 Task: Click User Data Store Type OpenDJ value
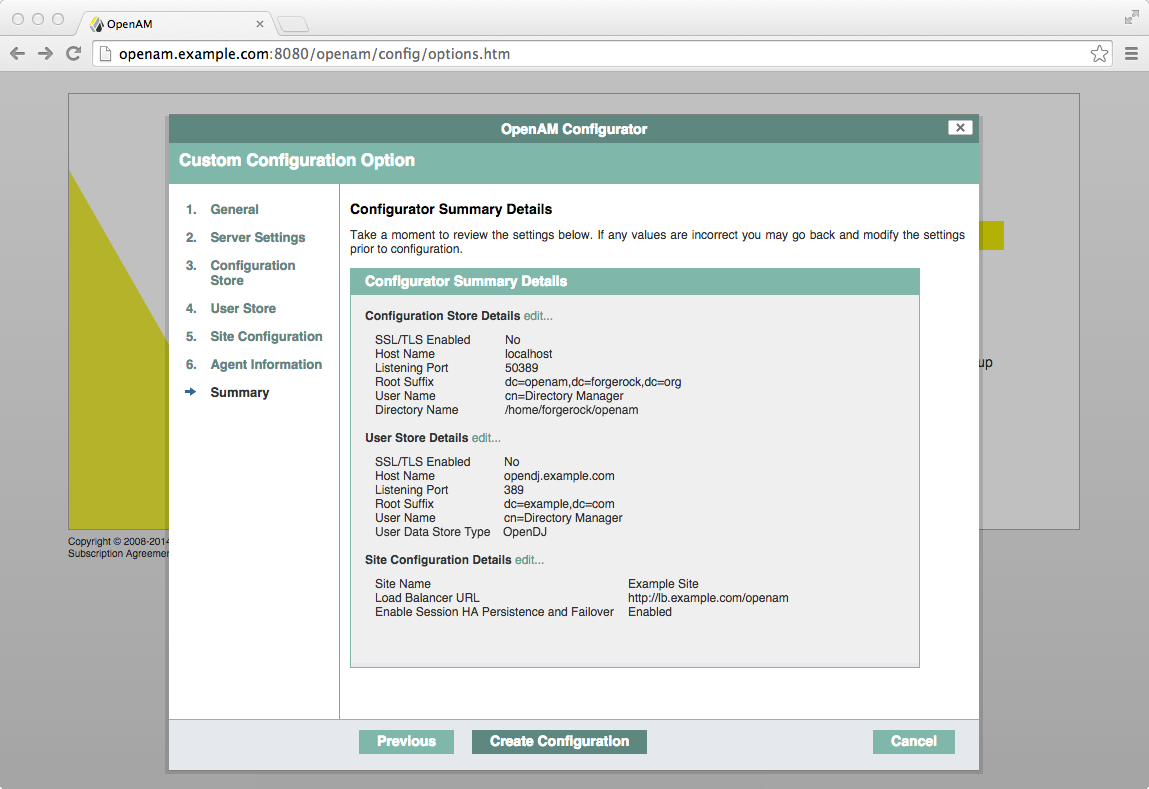pyautogui.click(x=525, y=532)
